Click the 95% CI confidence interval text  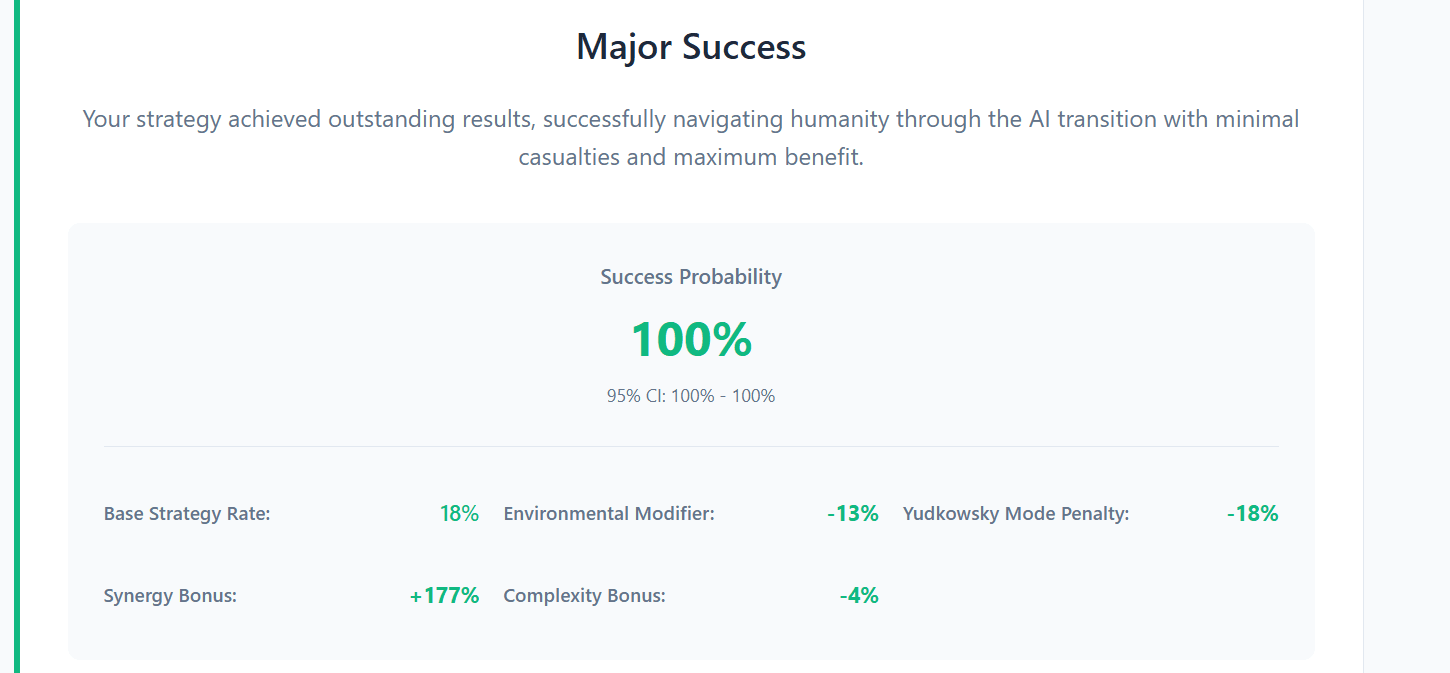pos(691,396)
